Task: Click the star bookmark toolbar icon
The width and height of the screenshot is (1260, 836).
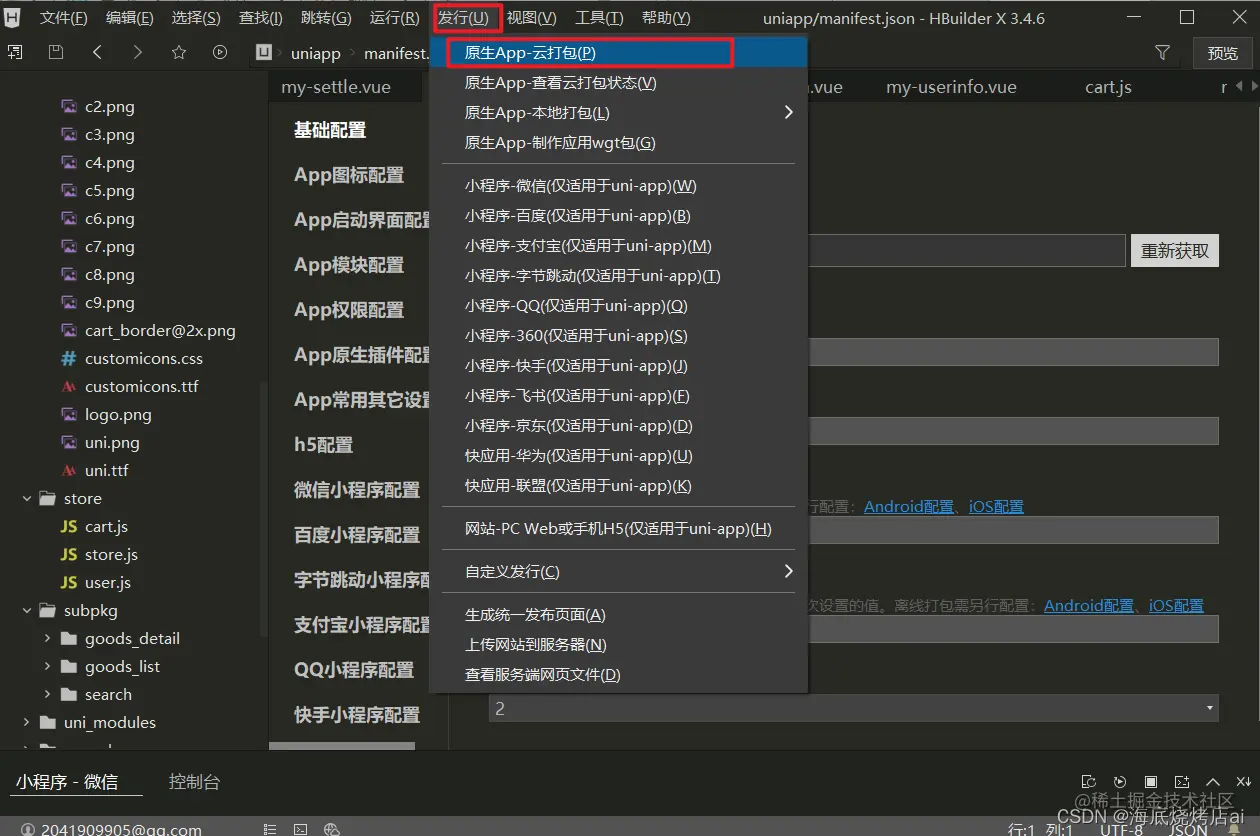Action: [179, 53]
